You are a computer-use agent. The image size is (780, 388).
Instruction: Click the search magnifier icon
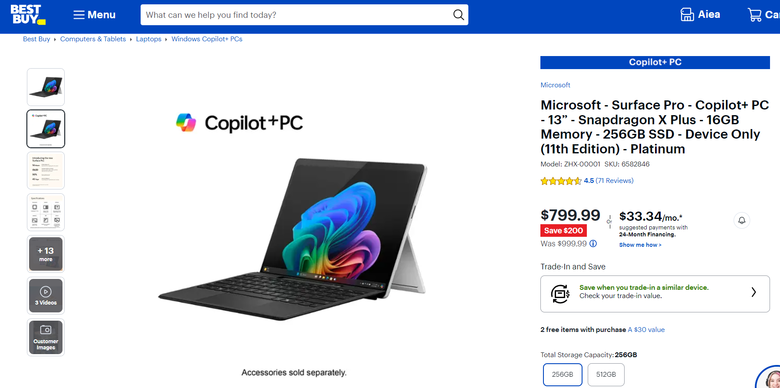pos(458,15)
